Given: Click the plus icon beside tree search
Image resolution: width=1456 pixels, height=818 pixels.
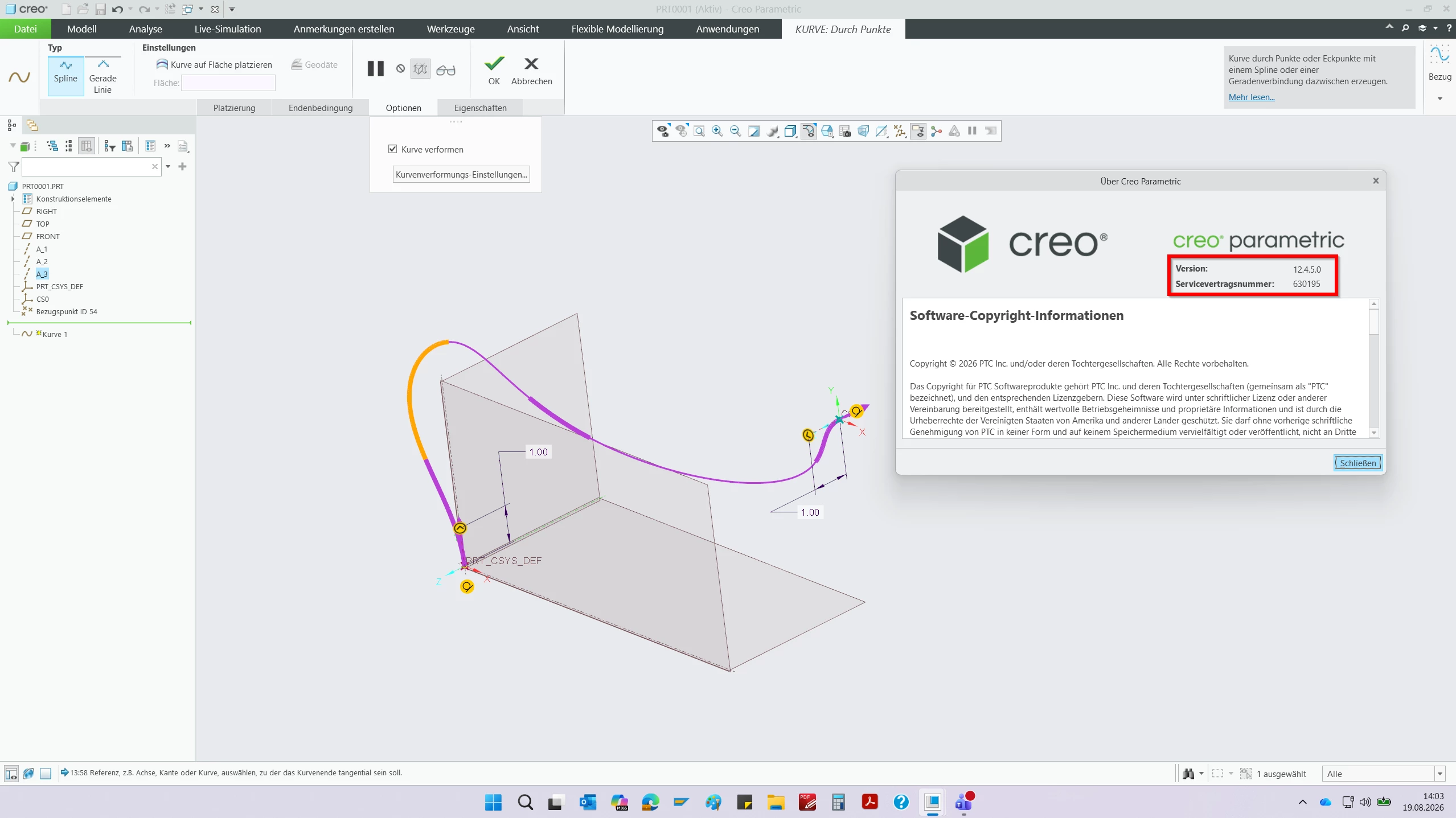Looking at the screenshot, I should click(x=182, y=167).
